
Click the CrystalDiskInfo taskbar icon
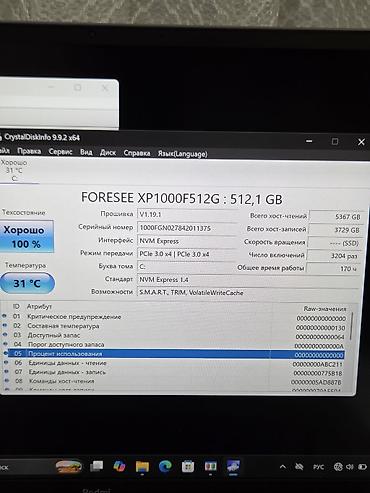pos(233,466)
